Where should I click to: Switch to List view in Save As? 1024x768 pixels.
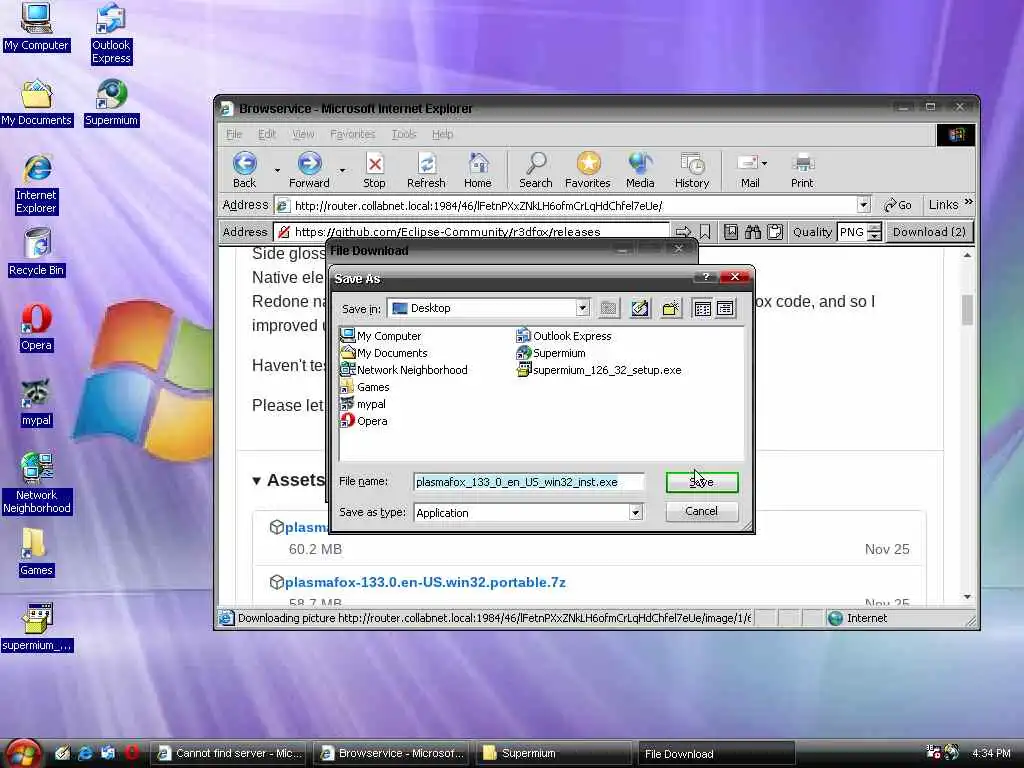pyautogui.click(x=703, y=308)
